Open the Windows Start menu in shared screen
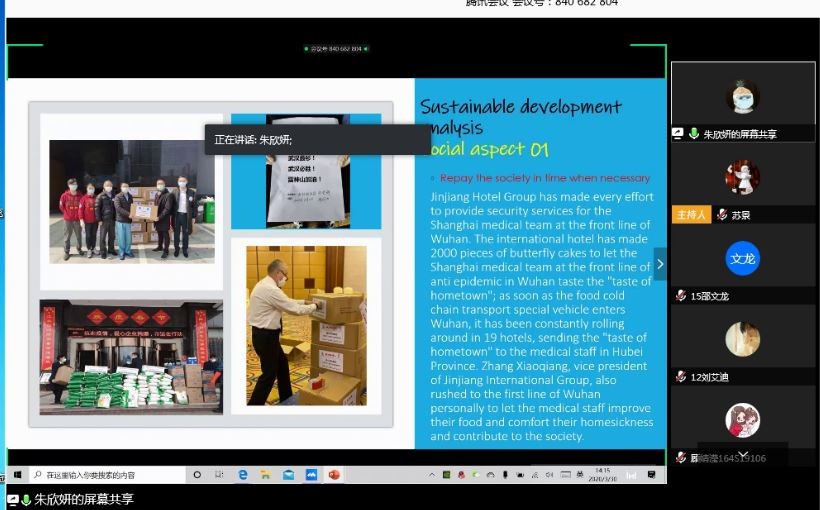Image resolution: width=820 pixels, height=510 pixels. (x=17, y=475)
